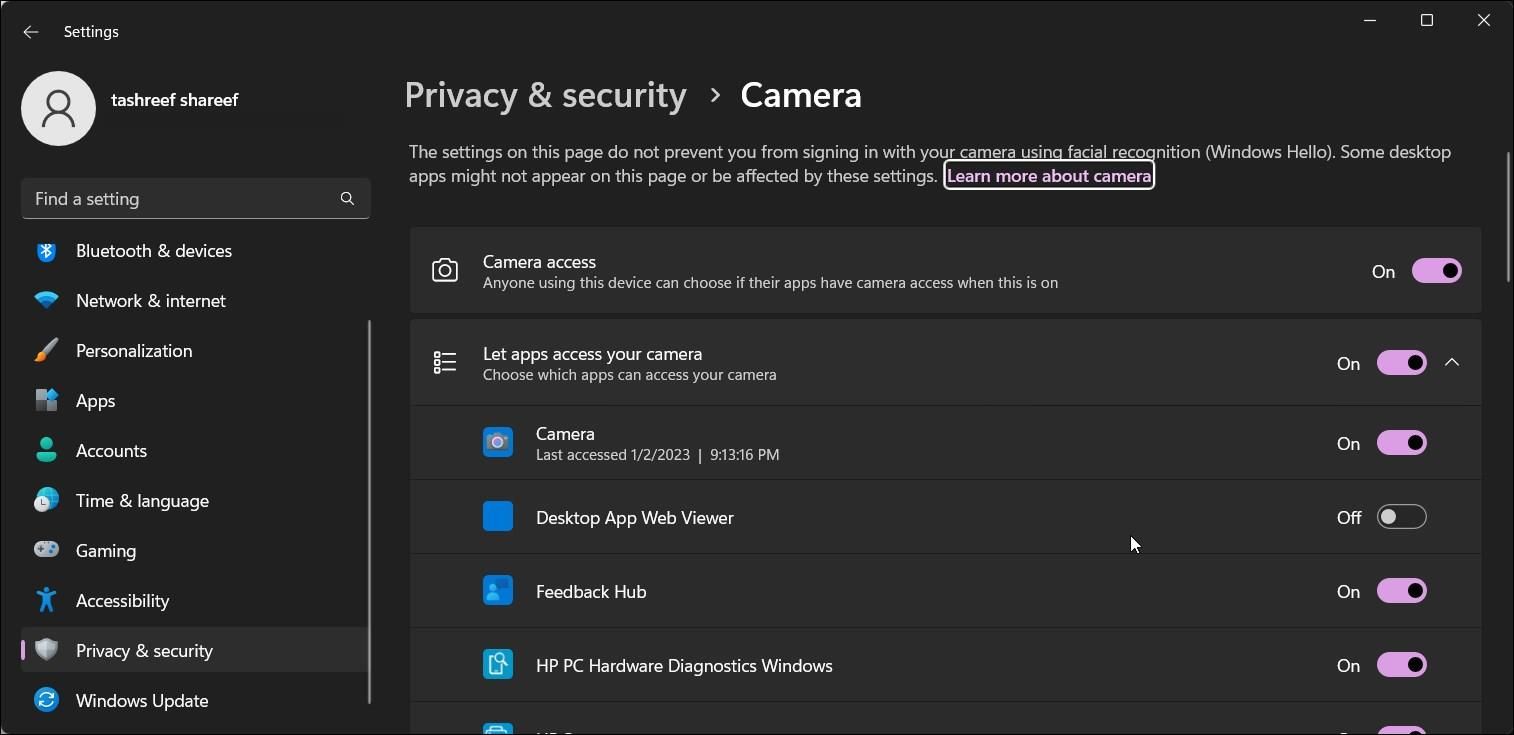Click the Windows Update icon
1514x735 pixels.
click(x=46, y=700)
